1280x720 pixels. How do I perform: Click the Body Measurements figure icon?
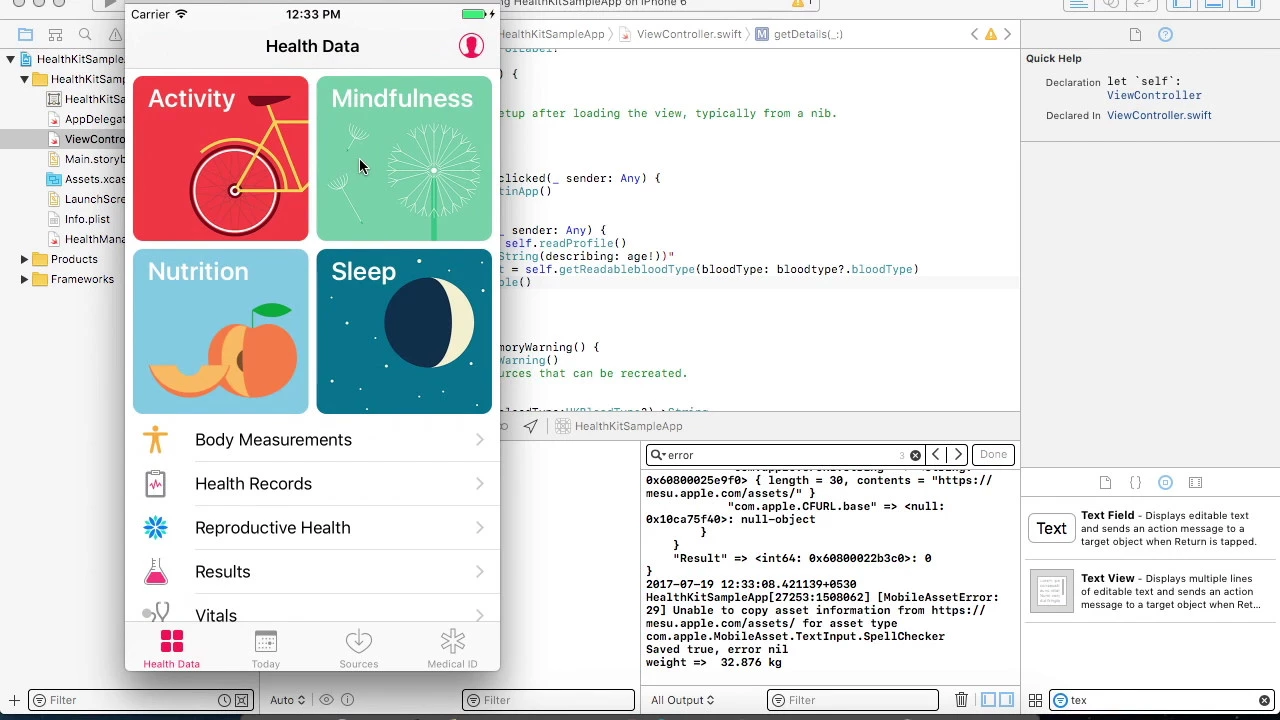(x=155, y=440)
